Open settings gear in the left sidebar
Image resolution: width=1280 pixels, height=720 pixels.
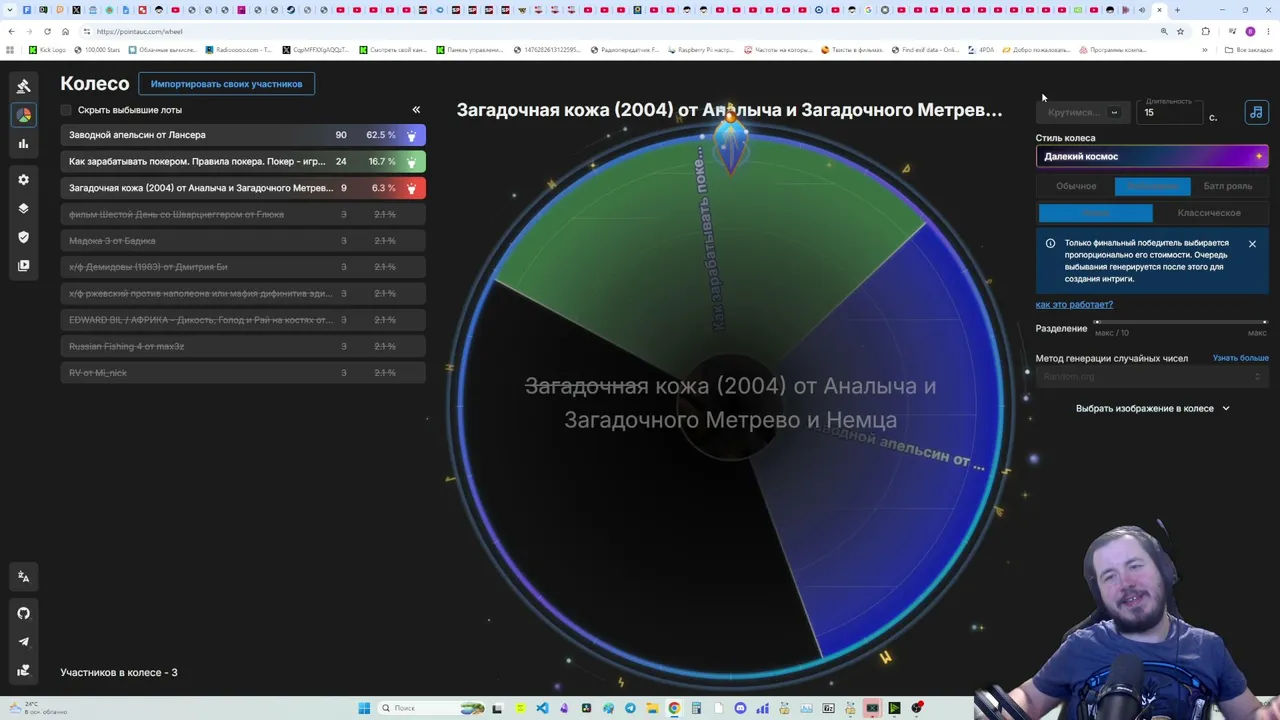[24, 180]
